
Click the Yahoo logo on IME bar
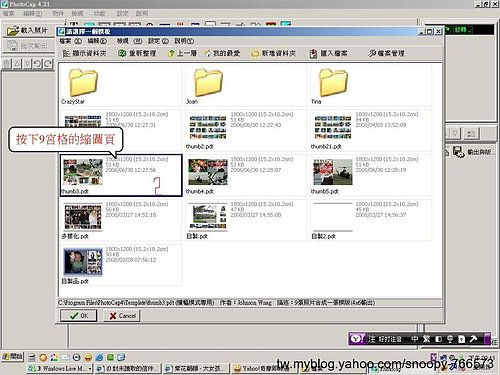pyautogui.click(x=357, y=339)
